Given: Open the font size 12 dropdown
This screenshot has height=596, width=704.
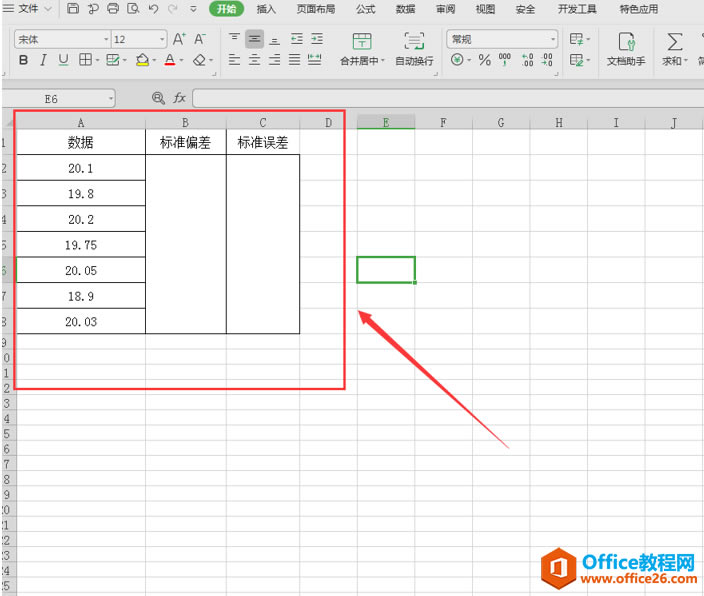Looking at the screenshot, I should 162,40.
